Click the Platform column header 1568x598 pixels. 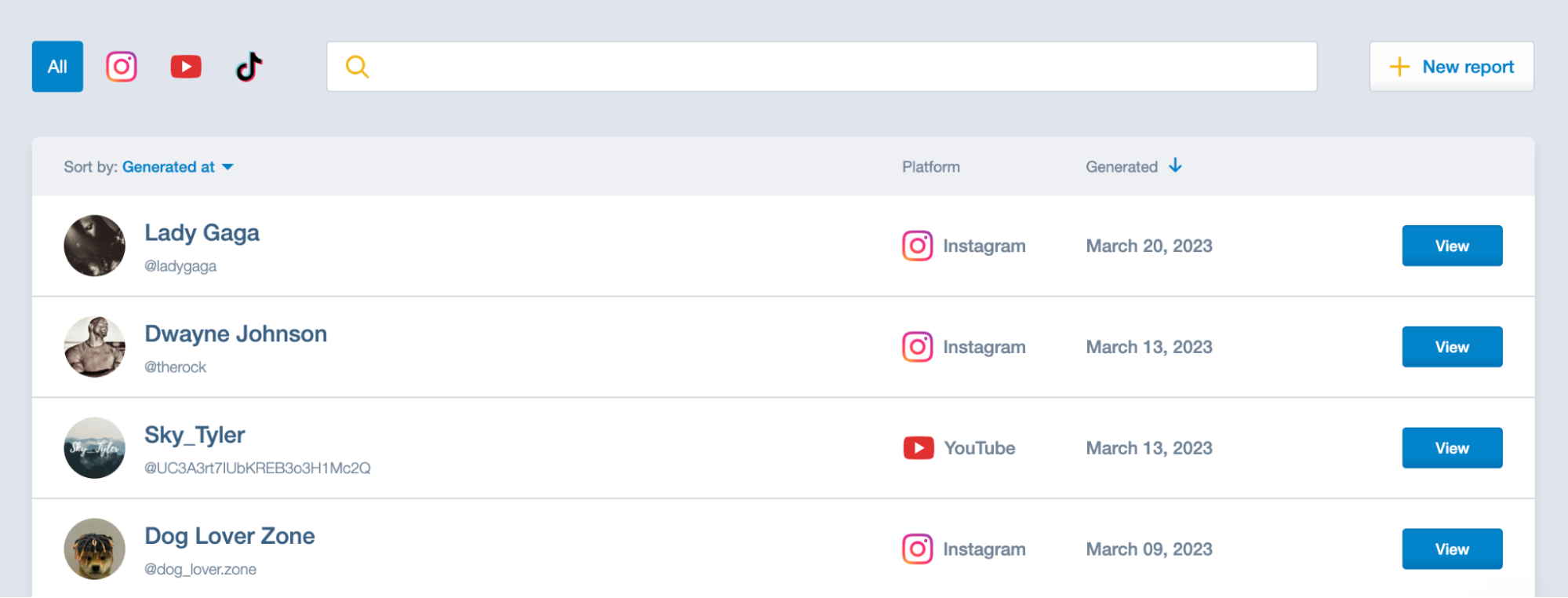pyautogui.click(x=931, y=167)
